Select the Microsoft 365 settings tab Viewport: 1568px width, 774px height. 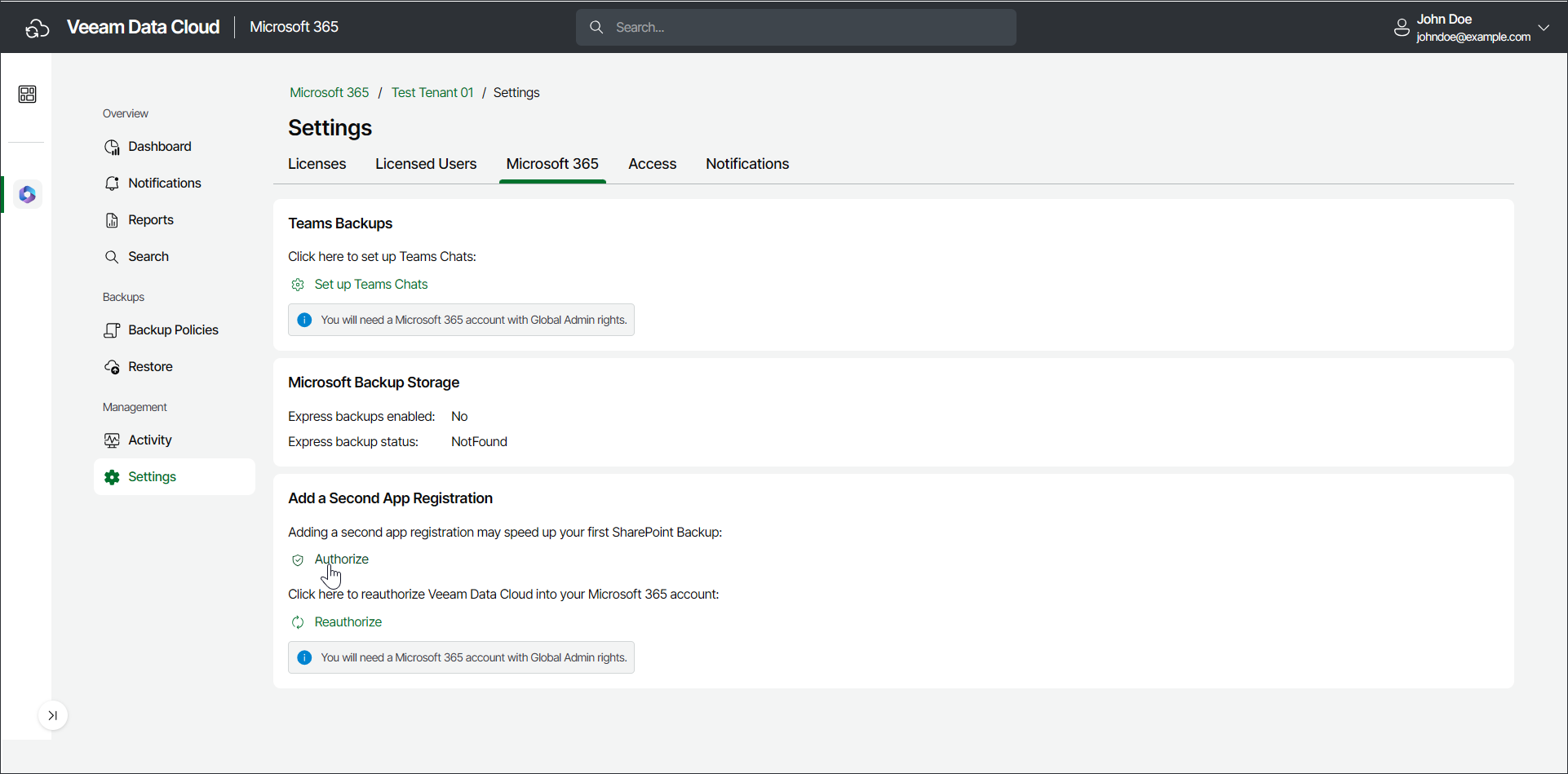click(x=552, y=164)
